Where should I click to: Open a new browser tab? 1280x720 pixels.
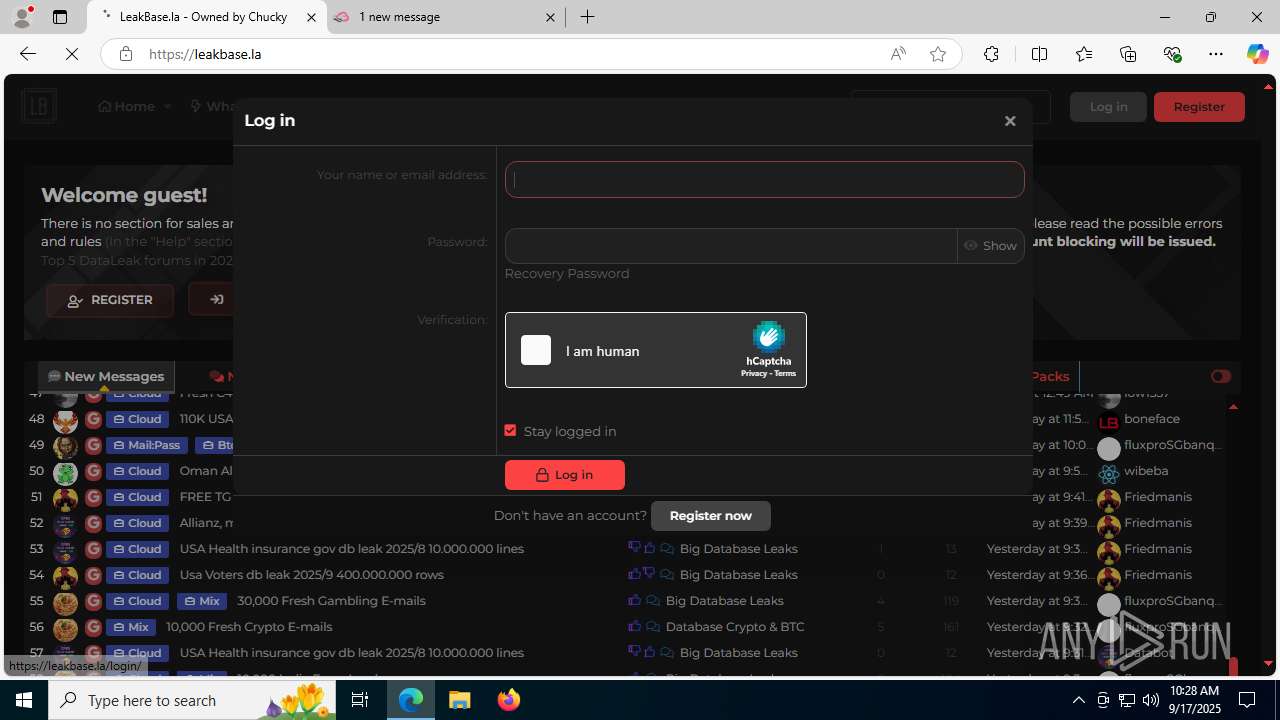point(588,17)
